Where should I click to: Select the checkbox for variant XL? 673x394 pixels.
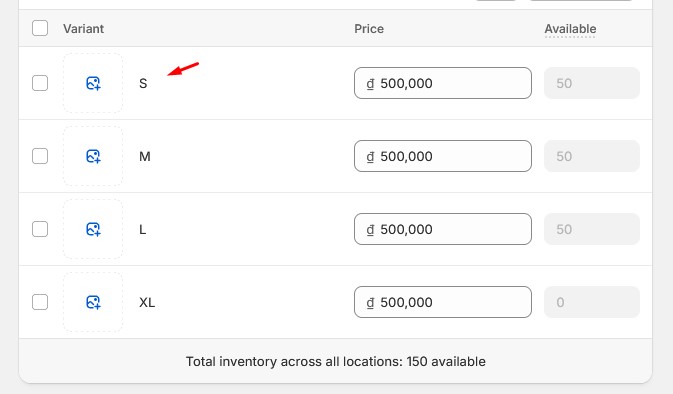coord(40,302)
